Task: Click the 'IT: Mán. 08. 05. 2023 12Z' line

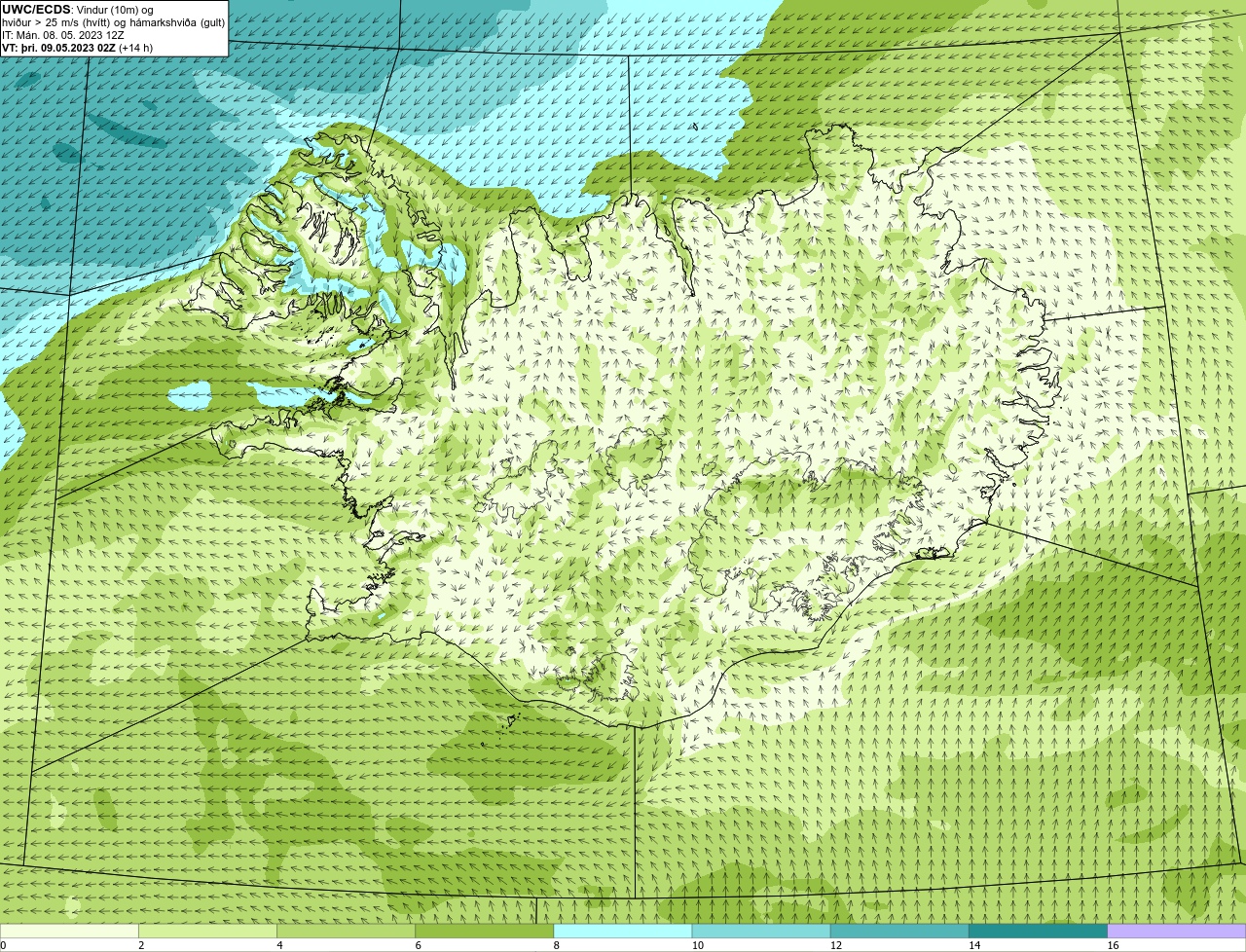Action: [x=64, y=35]
